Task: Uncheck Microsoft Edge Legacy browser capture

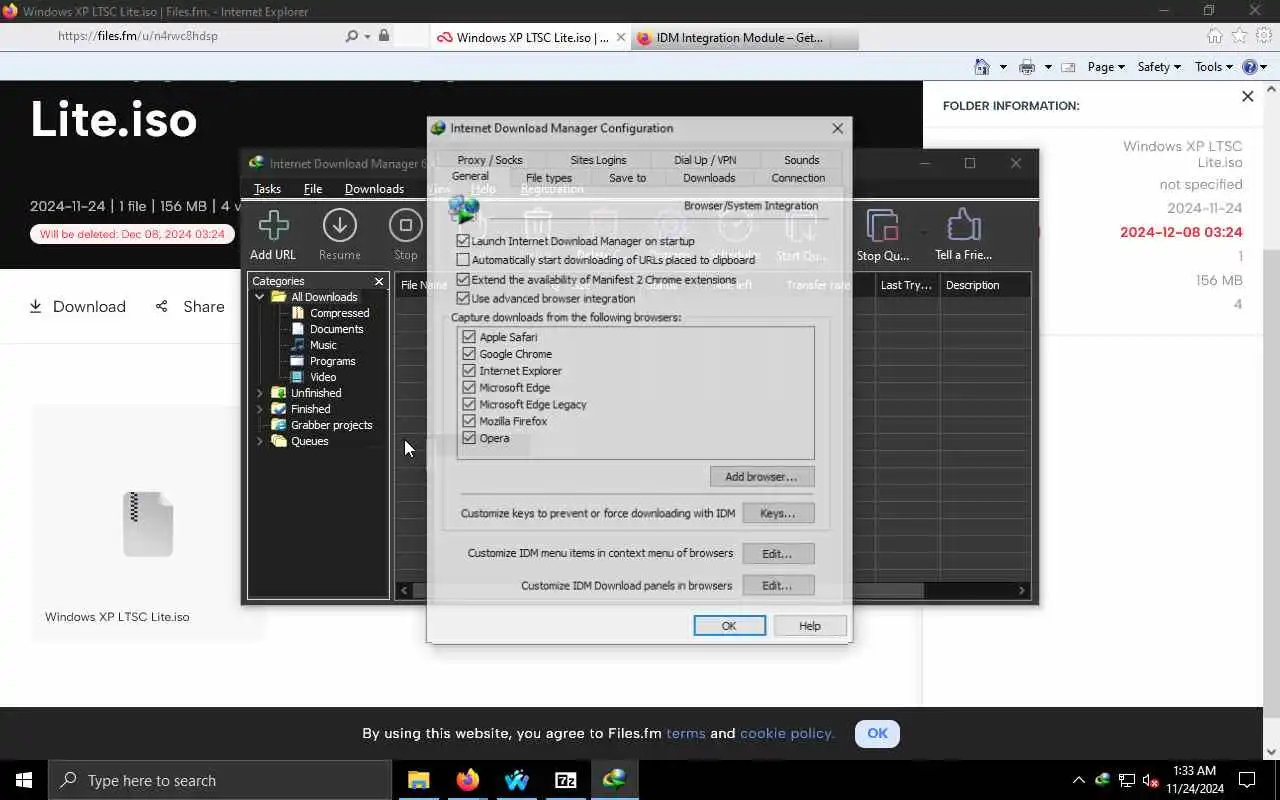Action: pyautogui.click(x=469, y=405)
